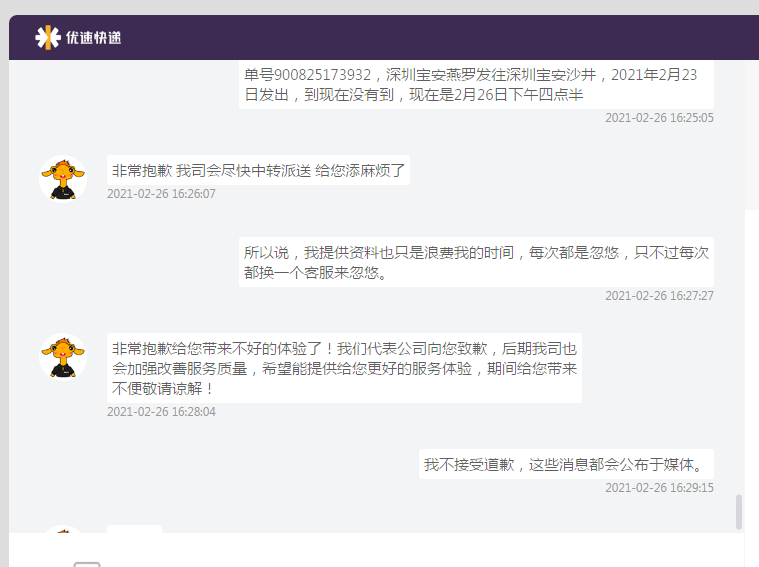Select the message about 每次都换一个客服来忽悠
The height and width of the screenshot is (567, 759).
tap(476, 262)
